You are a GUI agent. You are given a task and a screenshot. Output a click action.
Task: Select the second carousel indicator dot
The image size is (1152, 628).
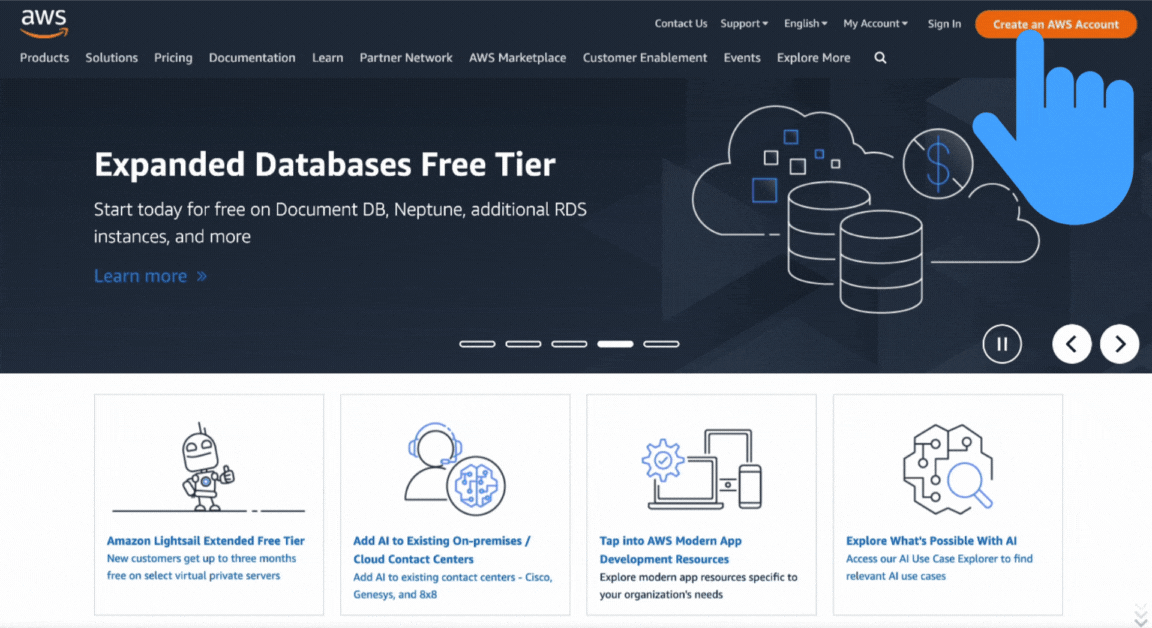click(x=523, y=343)
